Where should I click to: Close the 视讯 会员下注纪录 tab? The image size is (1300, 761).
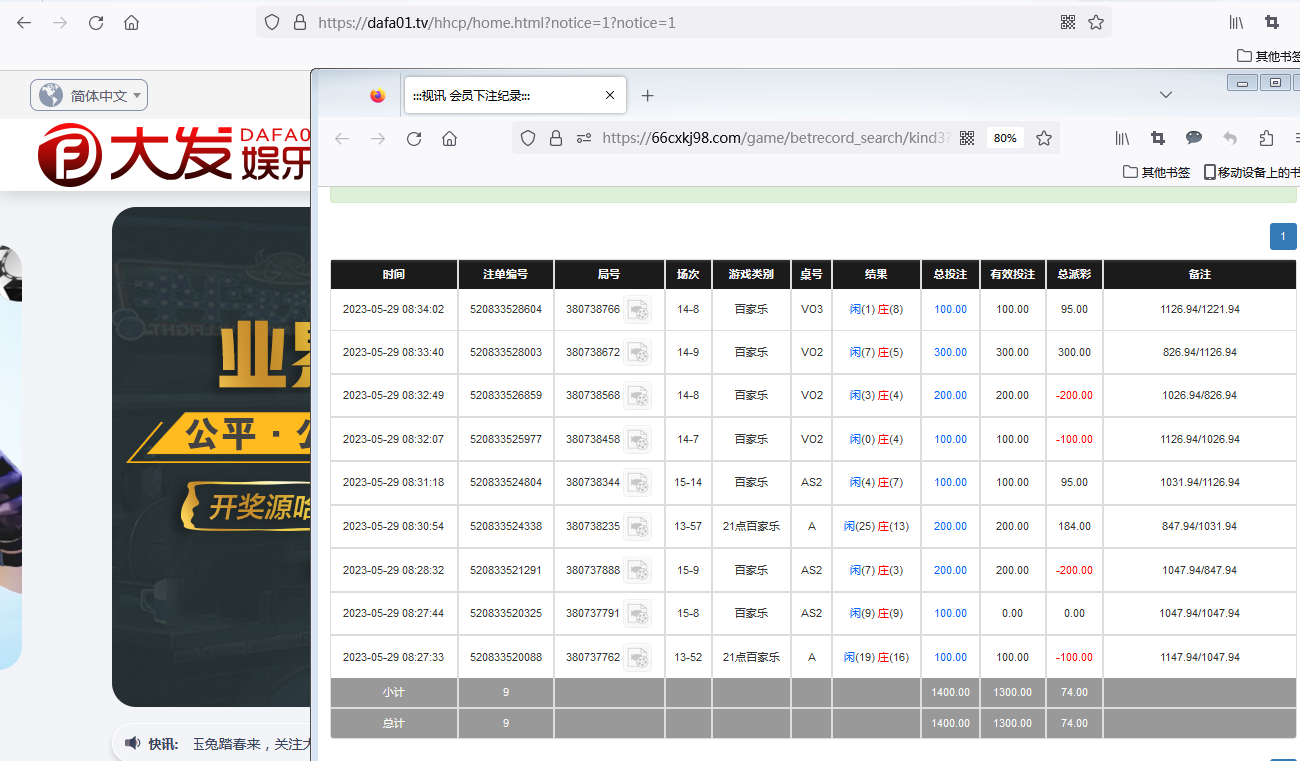[610, 95]
